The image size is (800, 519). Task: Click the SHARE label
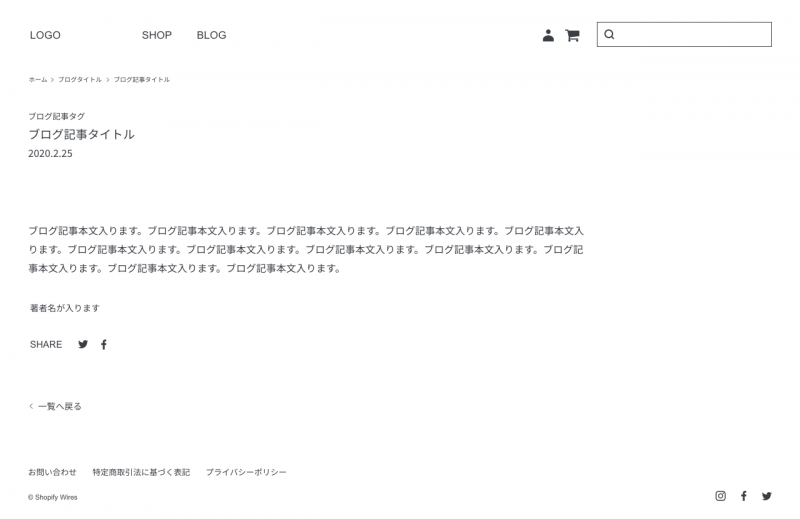(46, 344)
